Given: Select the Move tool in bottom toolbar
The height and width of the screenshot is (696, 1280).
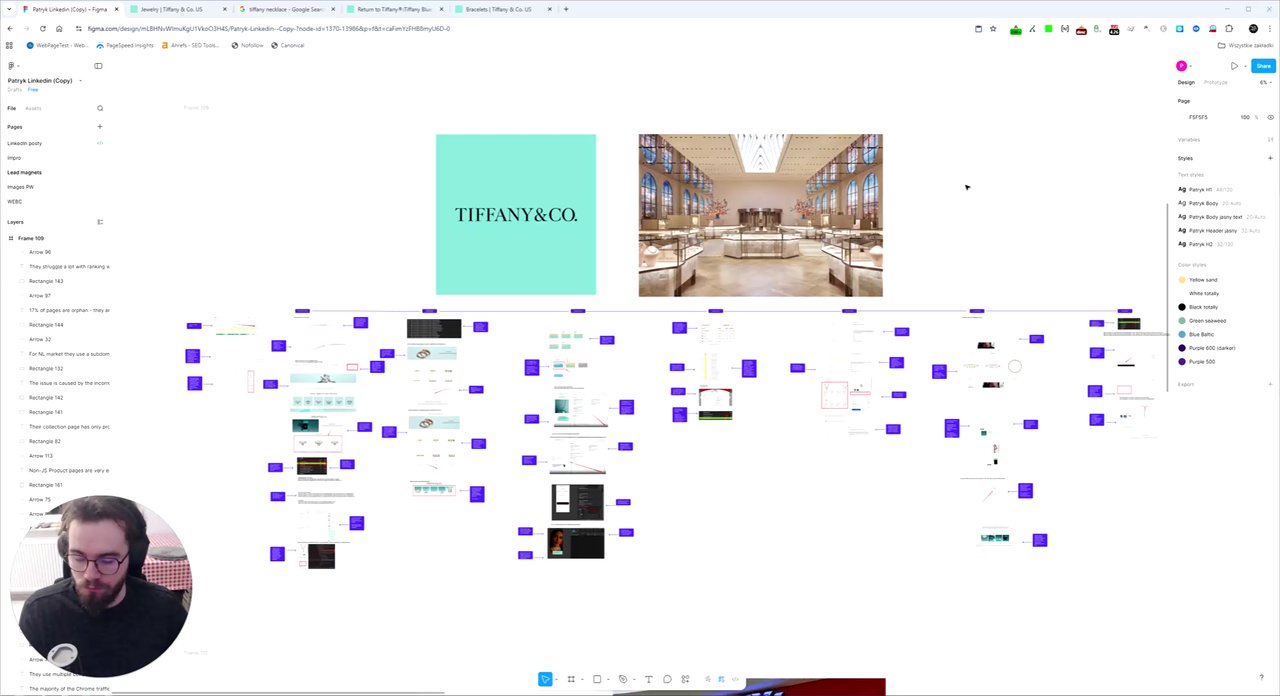Looking at the screenshot, I should [545, 679].
